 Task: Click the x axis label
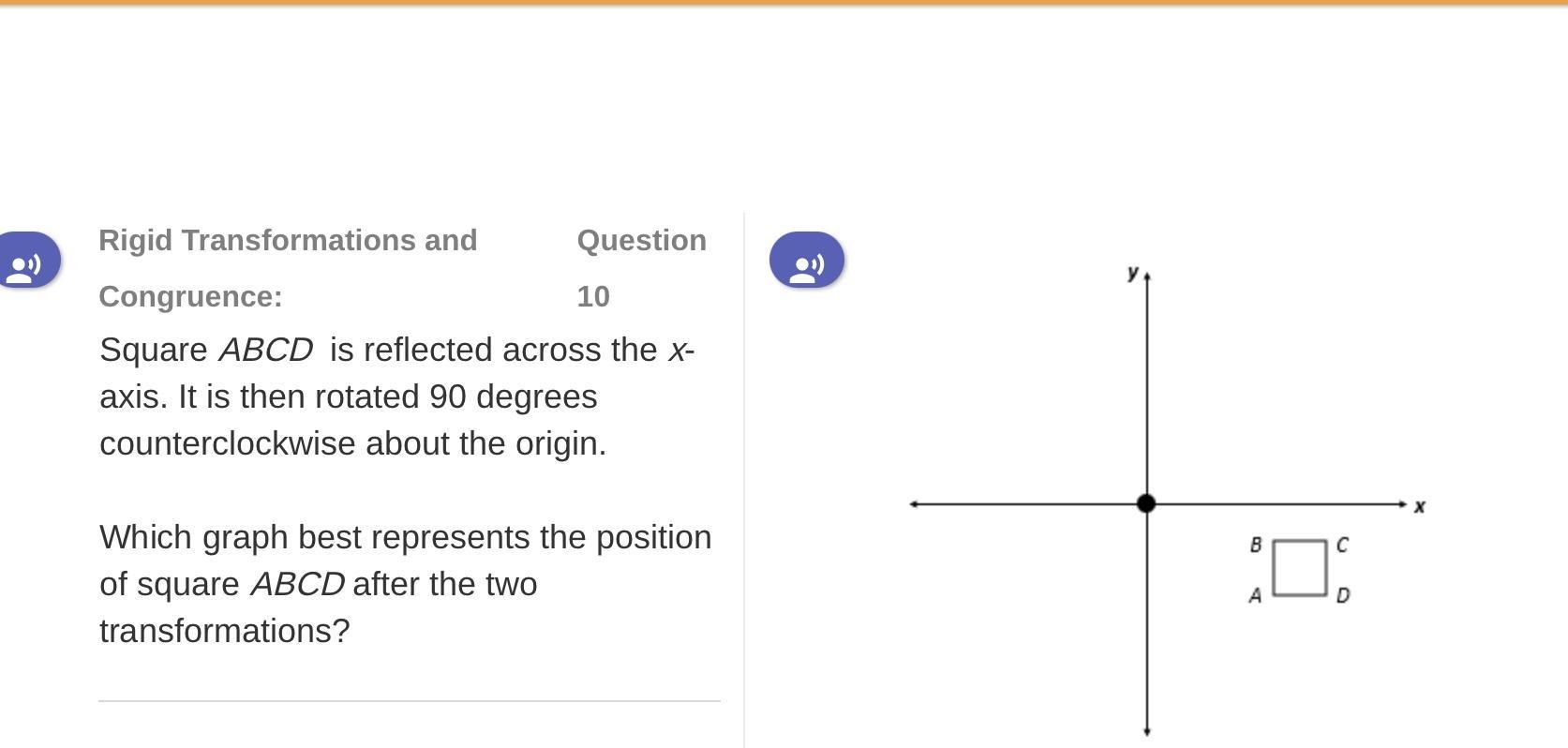1419,506
